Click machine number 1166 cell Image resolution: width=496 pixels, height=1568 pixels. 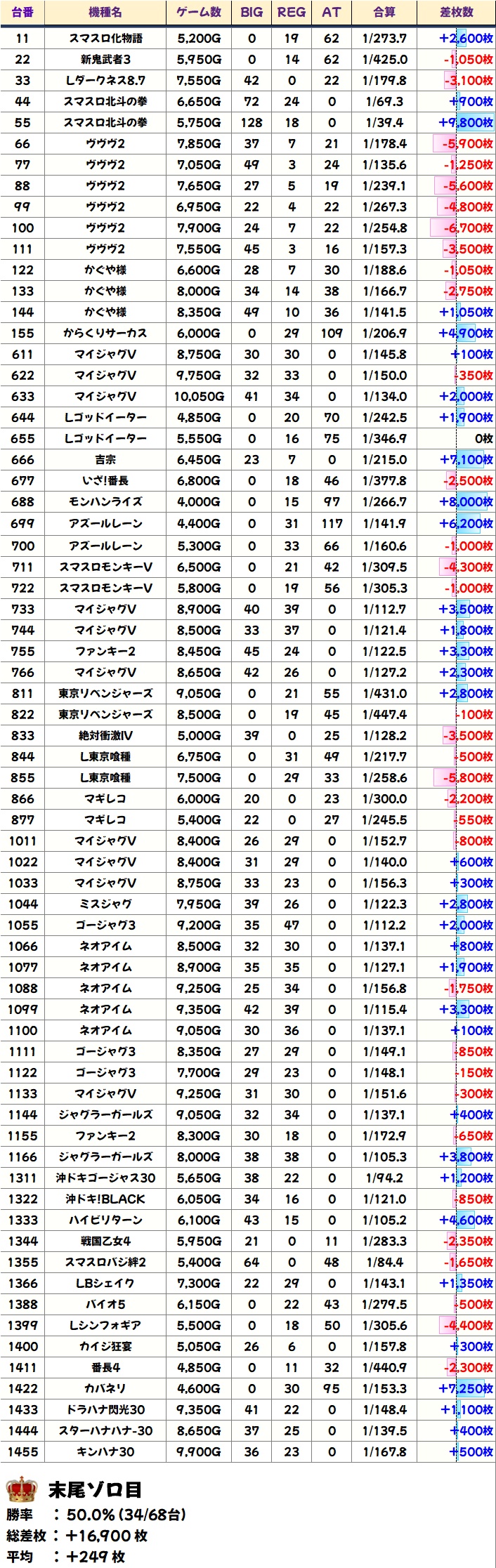[22, 1157]
